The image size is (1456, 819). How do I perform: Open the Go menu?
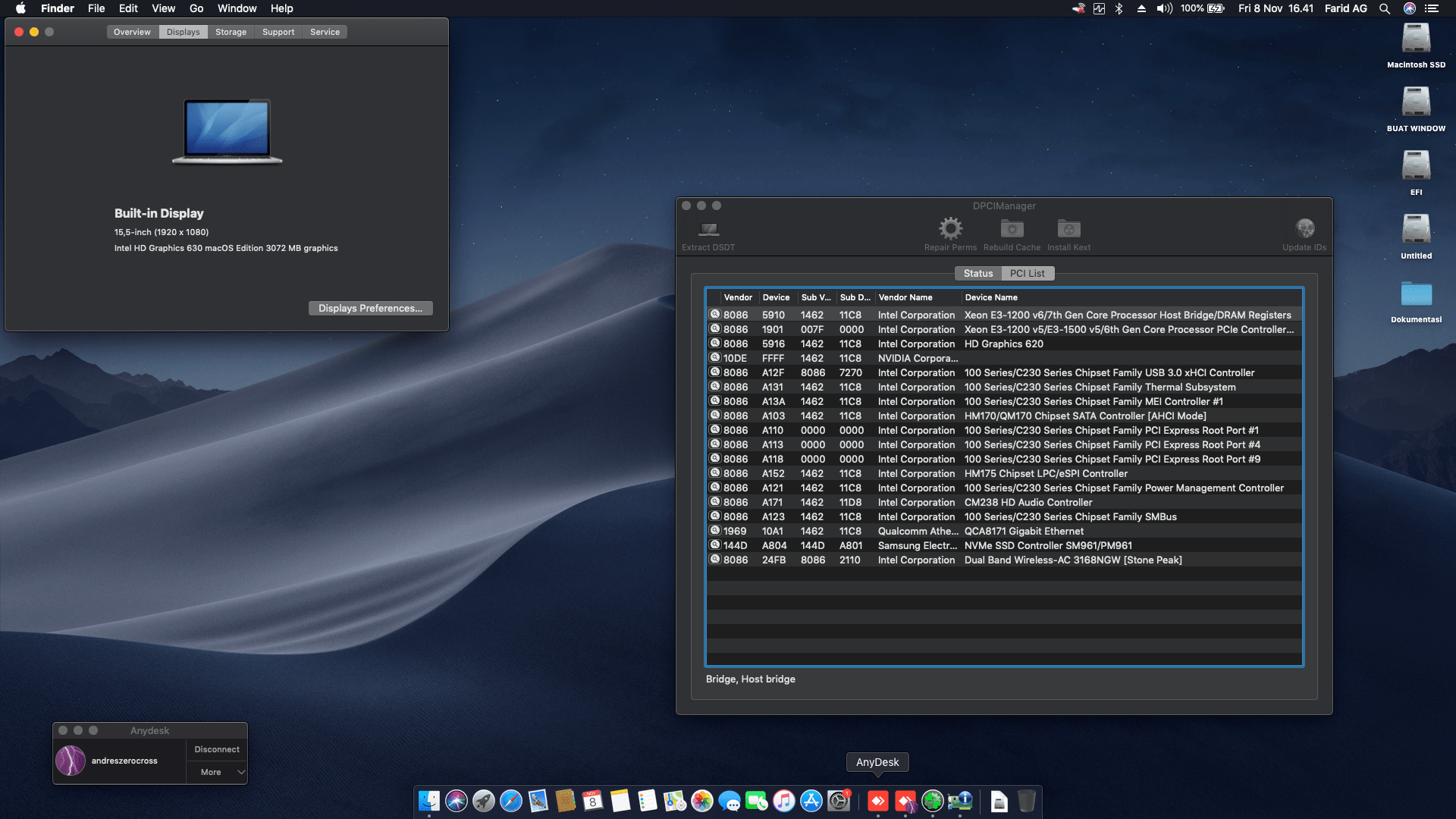(195, 8)
